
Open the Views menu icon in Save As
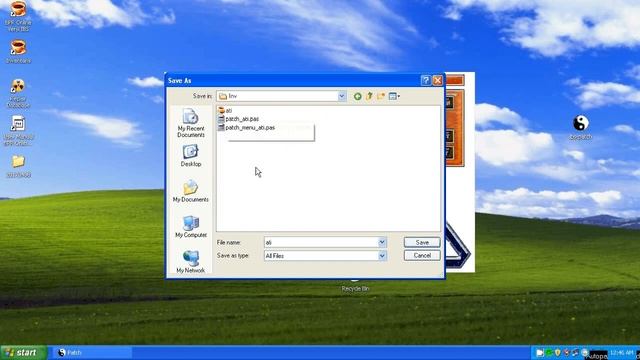pos(394,96)
